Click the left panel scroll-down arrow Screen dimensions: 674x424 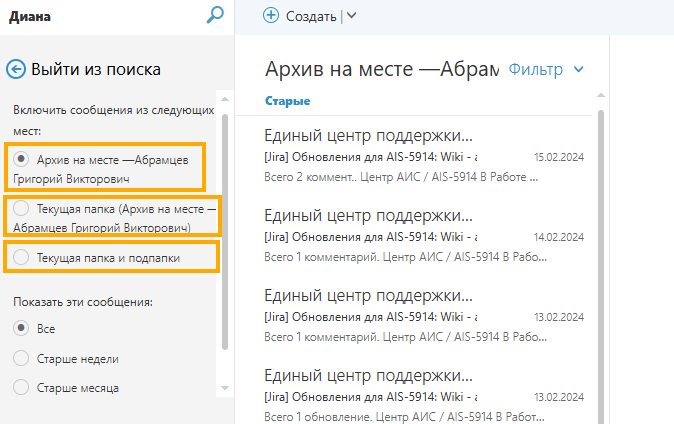[225, 386]
